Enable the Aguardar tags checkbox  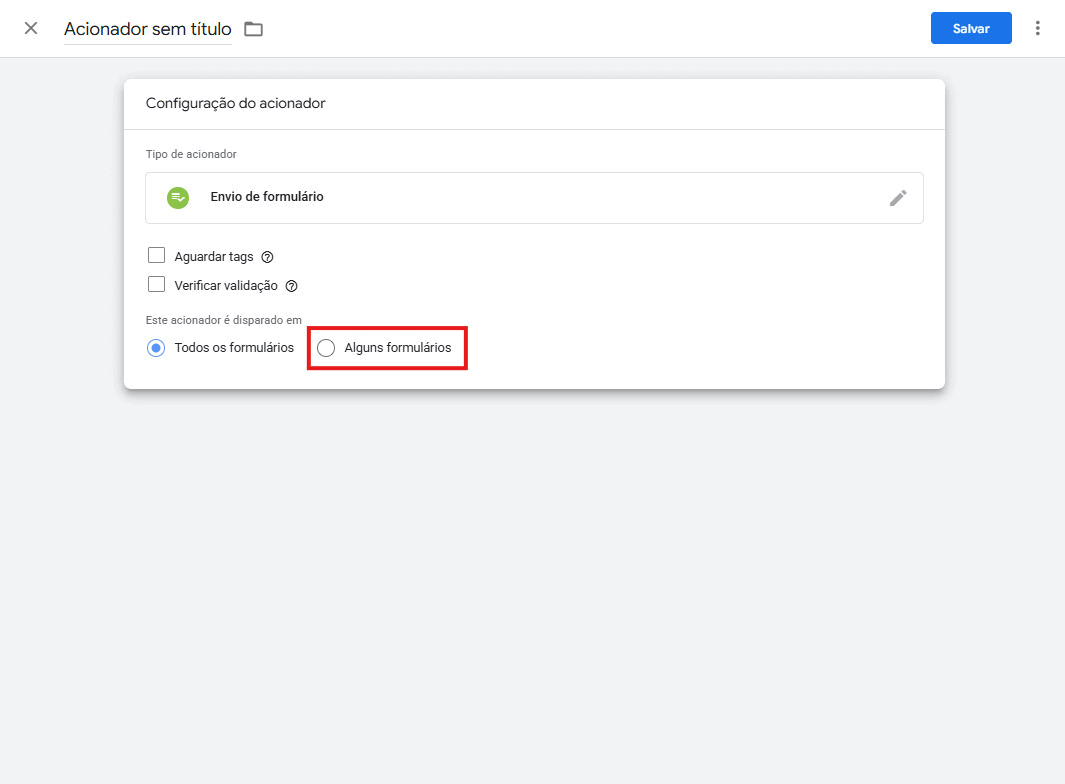tap(156, 255)
